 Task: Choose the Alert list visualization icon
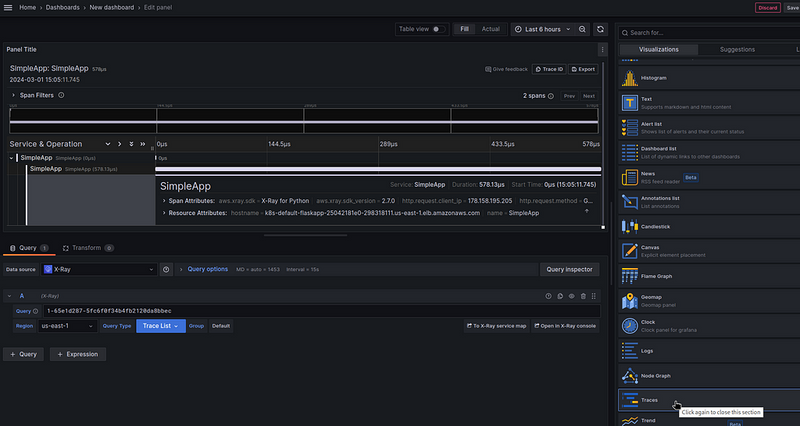(630, 128)
